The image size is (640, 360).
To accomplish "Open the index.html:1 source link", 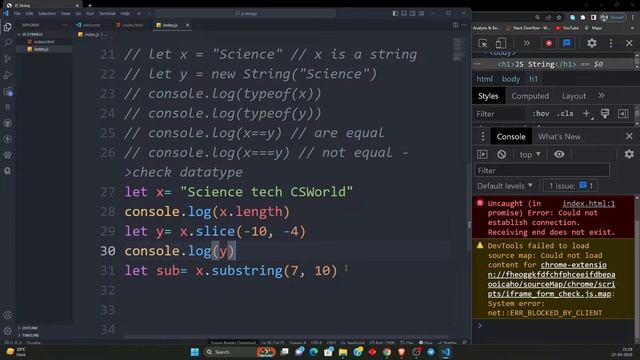I will click(x=589, y=203).
